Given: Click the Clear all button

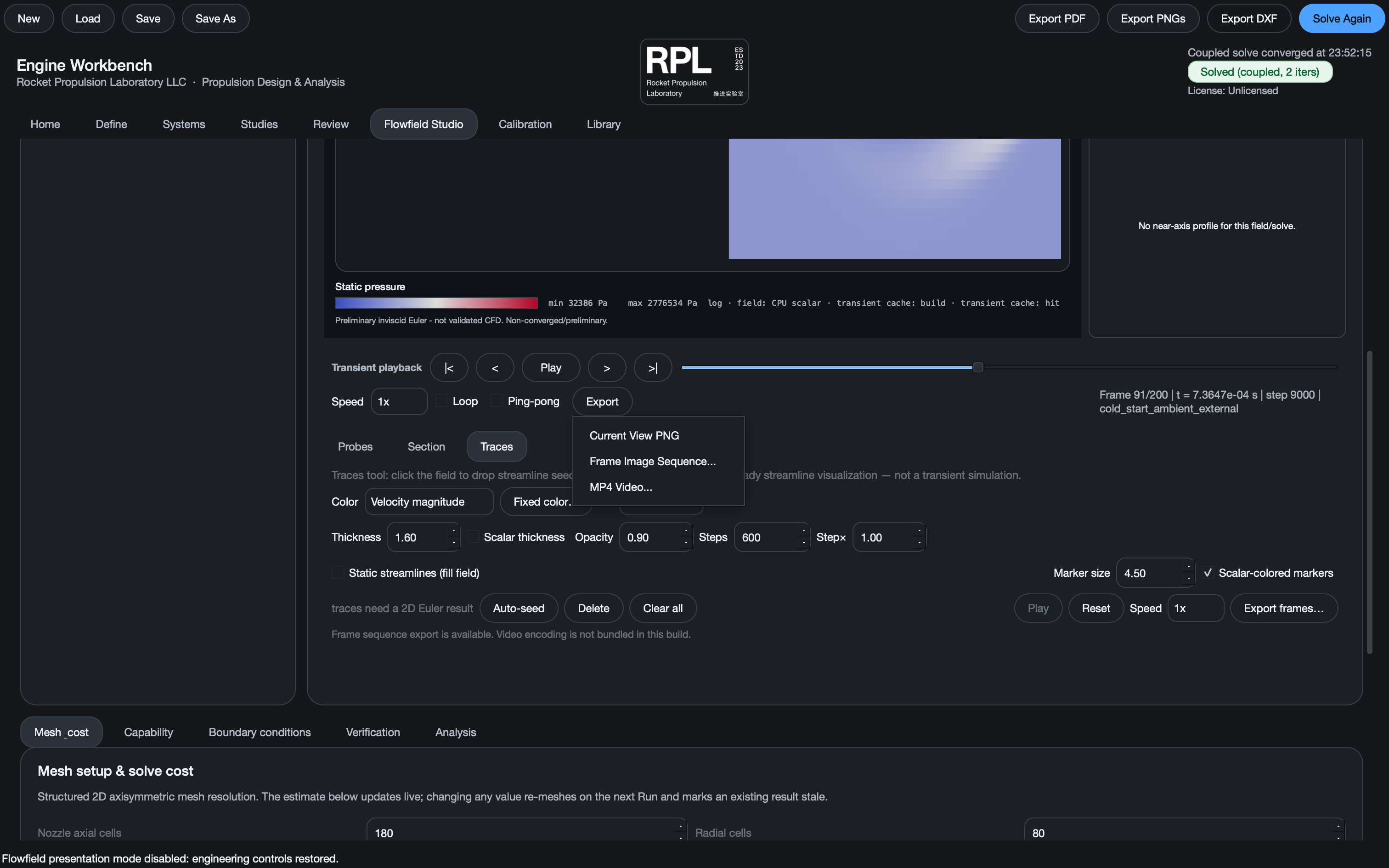Looking at the screenshot, I should [x=663, y=608].
